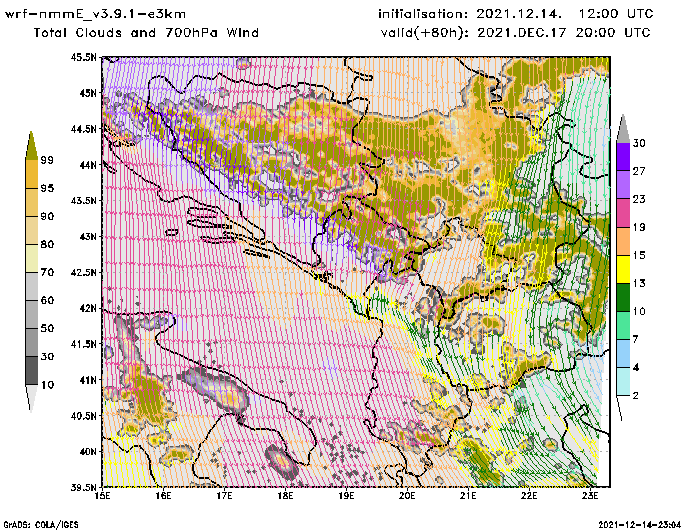Click the '70' value on the cloud legend
The image size is (700, 530).
47,272
